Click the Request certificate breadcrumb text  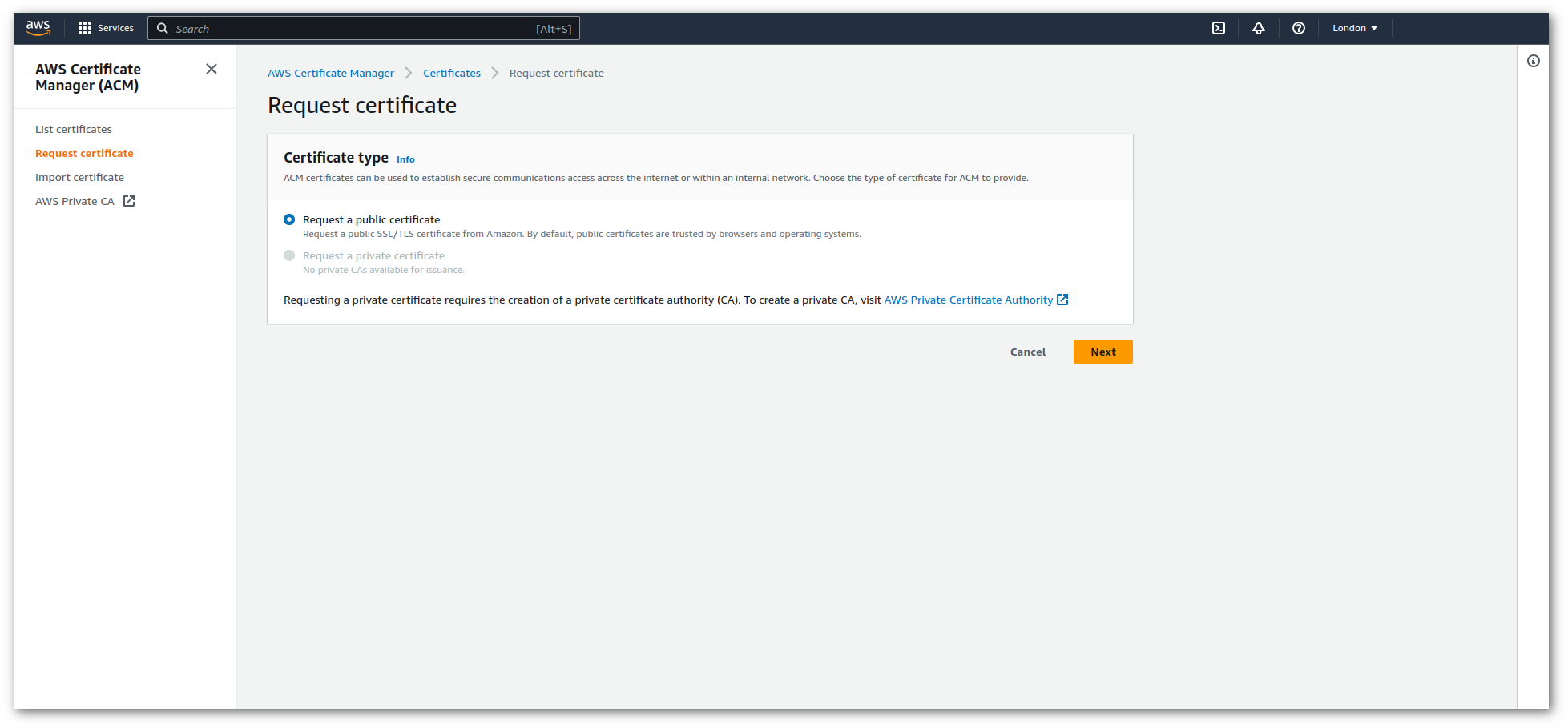point(556,73)
